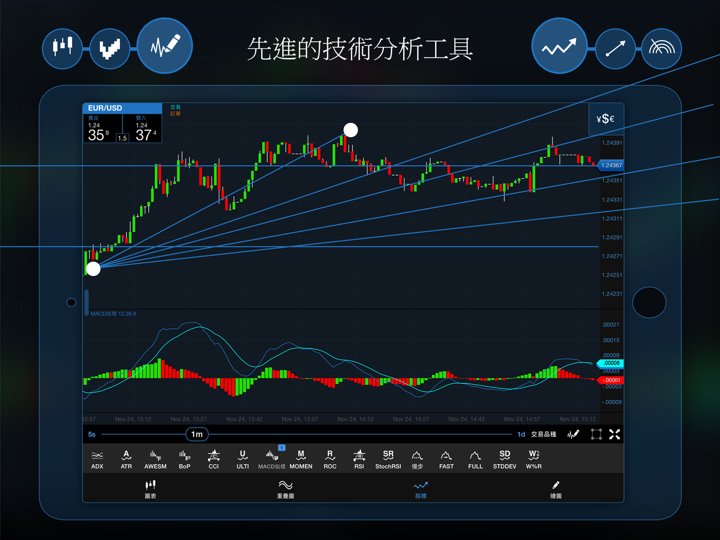The height and width of the screenshot is (540, 720).
Task: Add the StochRSI indicator
Action: tap(388, 459)
